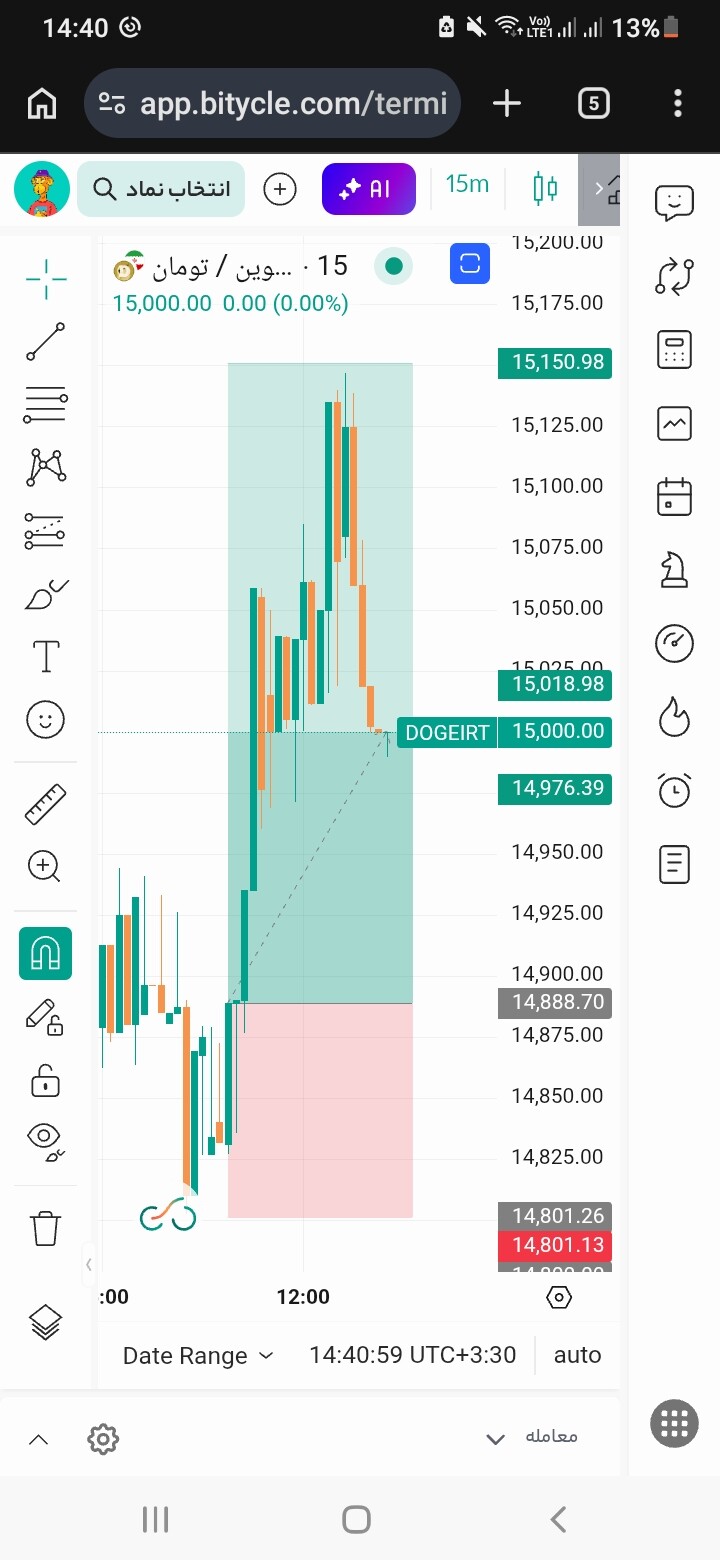Click the purple AI button

[368, 189]
